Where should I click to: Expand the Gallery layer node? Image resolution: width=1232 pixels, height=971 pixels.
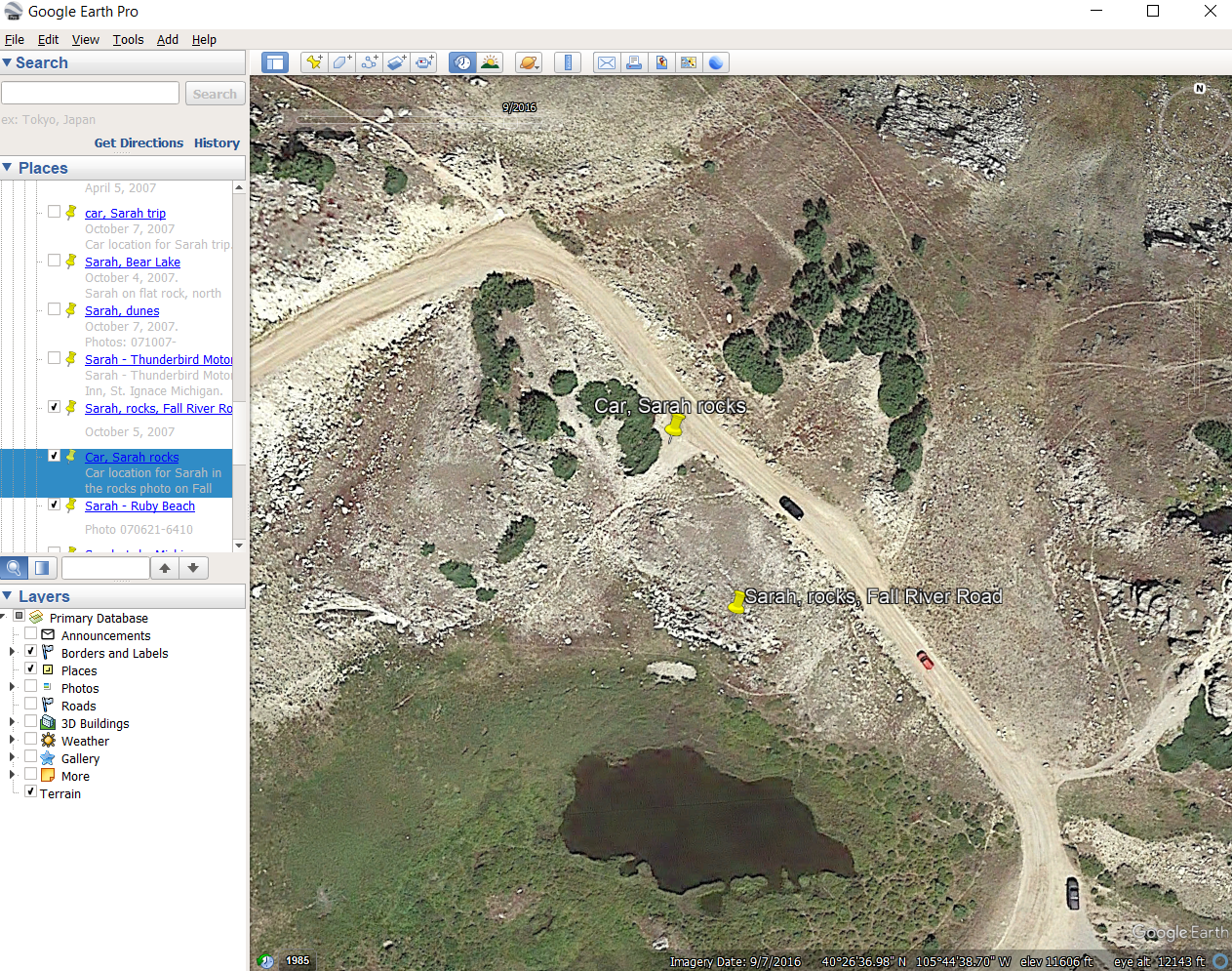pos(12,757)
